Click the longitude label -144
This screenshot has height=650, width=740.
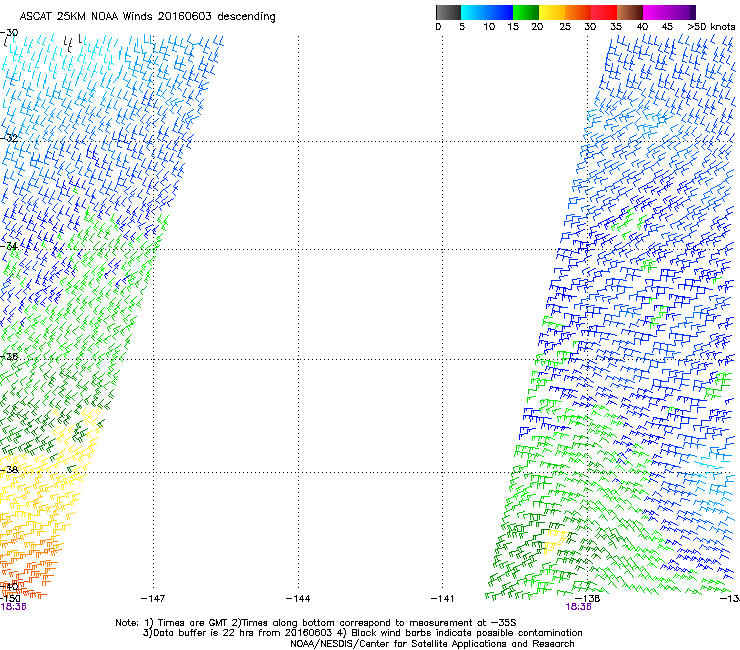pos(298,599)
